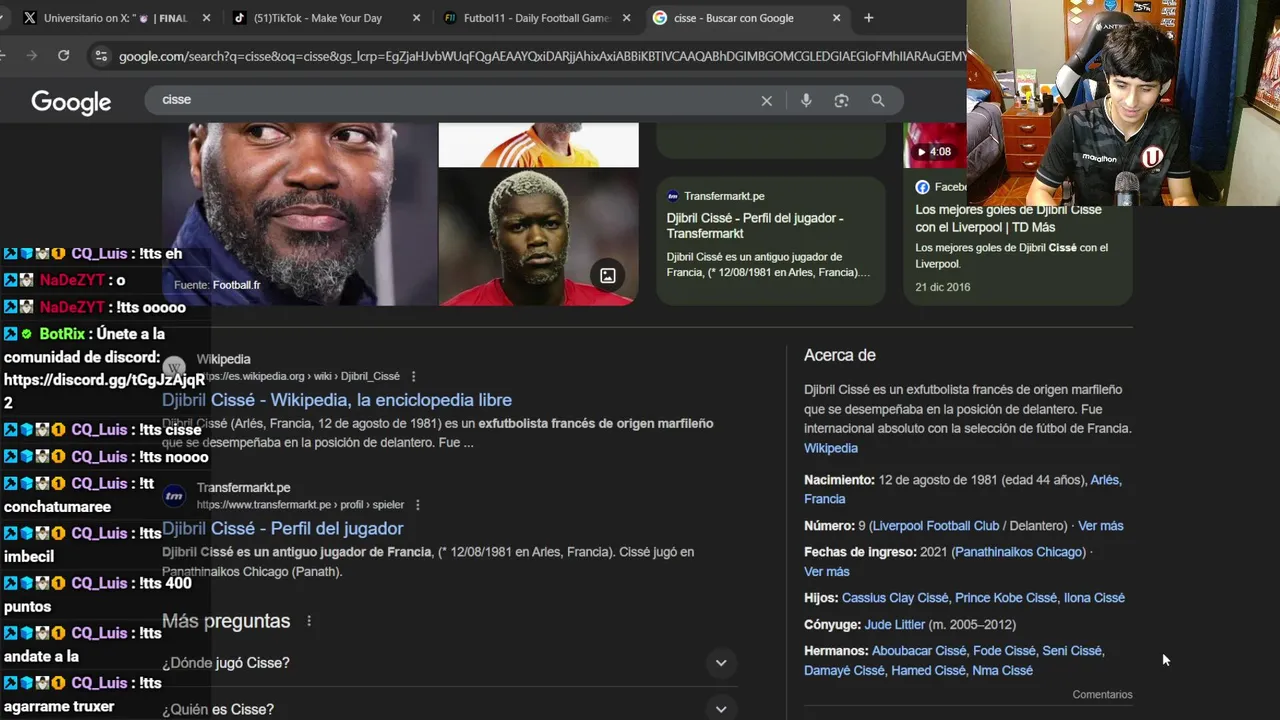Click Comentarios feedback link
Screen dimensions: 1280x720
pos(1102,695)
